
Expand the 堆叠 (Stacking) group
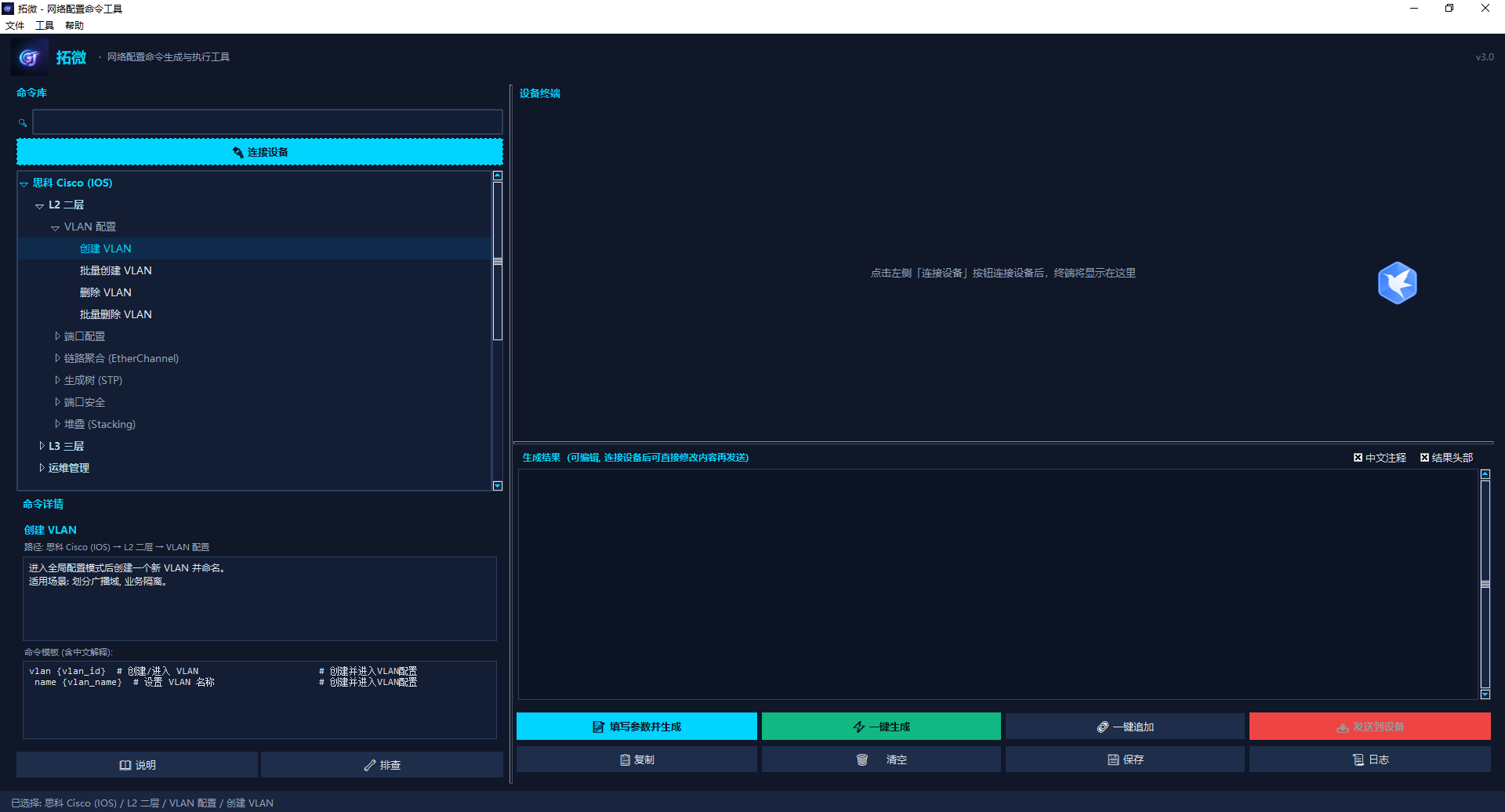(x=57, y=424)
